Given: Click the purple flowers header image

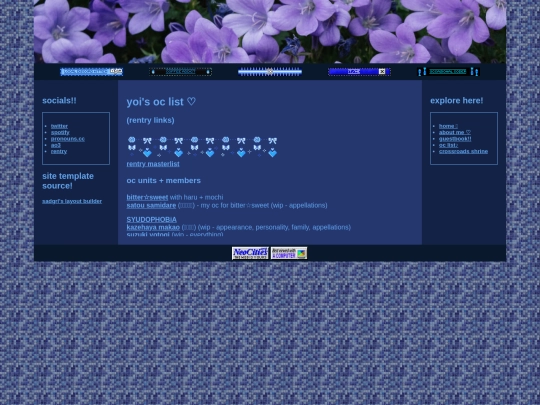Looking at the screenshot, I should (x=270, y=31).
